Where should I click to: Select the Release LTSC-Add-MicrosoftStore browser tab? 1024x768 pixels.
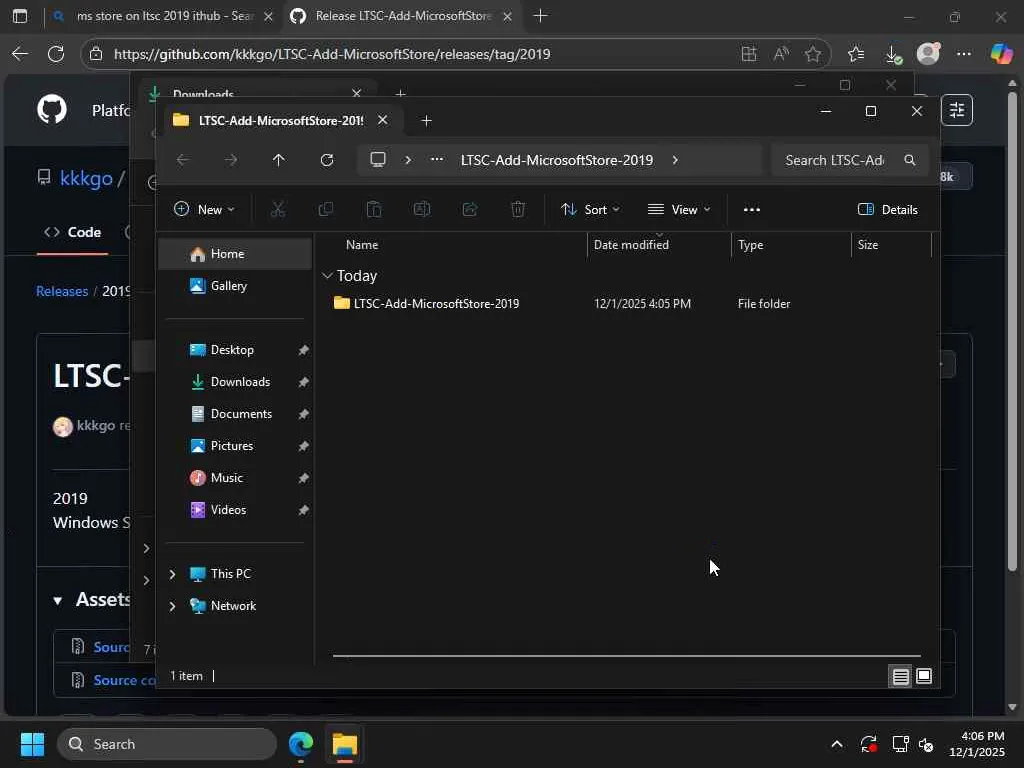402,16
